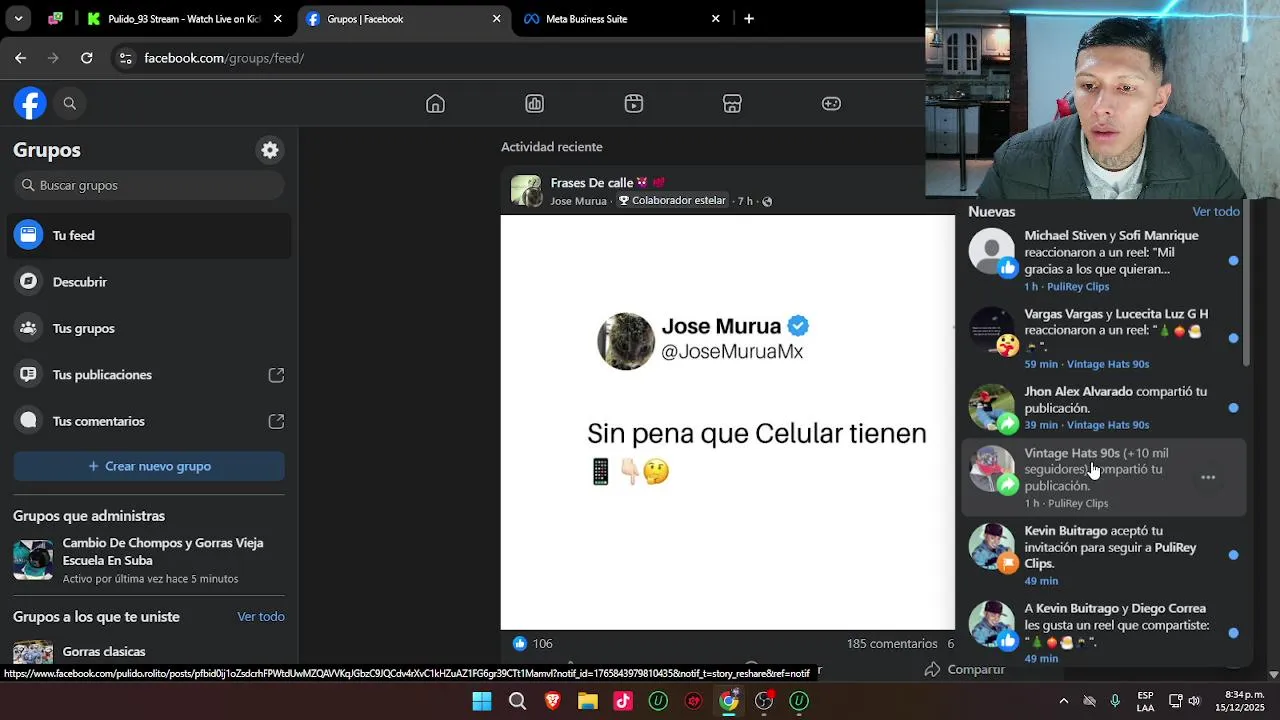Open Windows taskbar search
1280x720 pixels.
[x=517, y=701]
